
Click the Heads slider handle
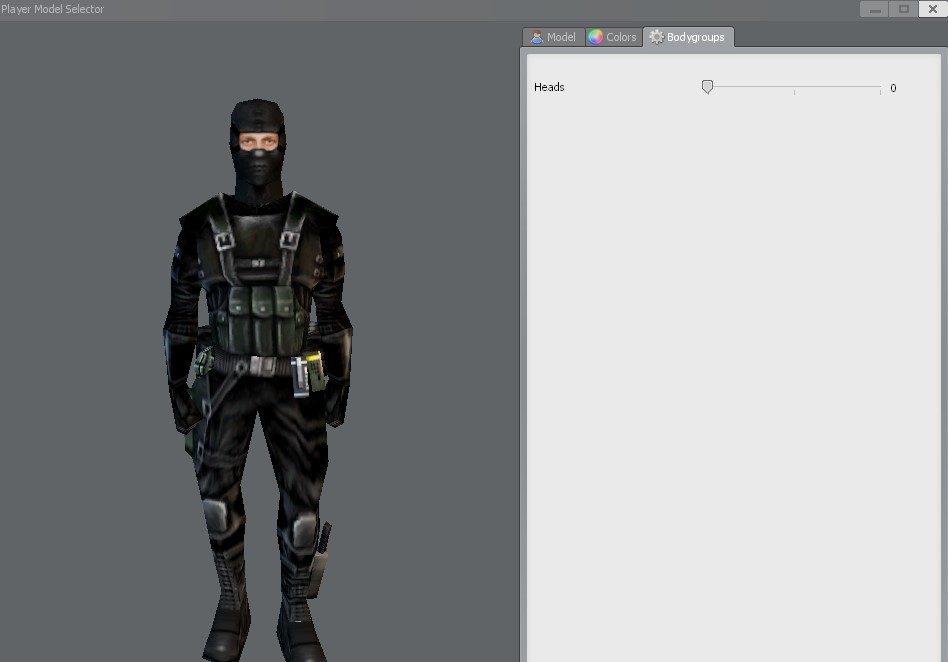point(707,87)
